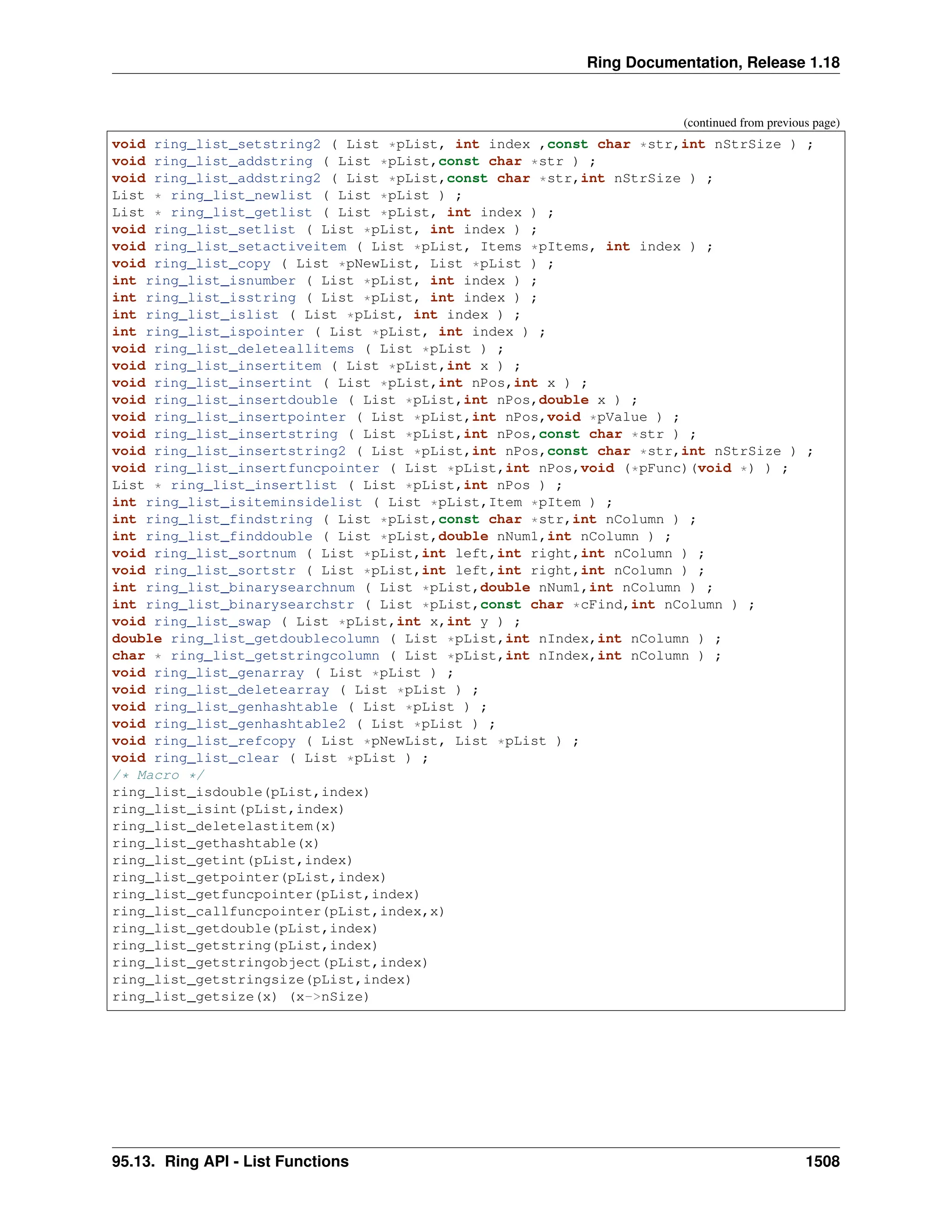
Task: Click ring_list_insertlist function name
Action: (x=254, y=486)
